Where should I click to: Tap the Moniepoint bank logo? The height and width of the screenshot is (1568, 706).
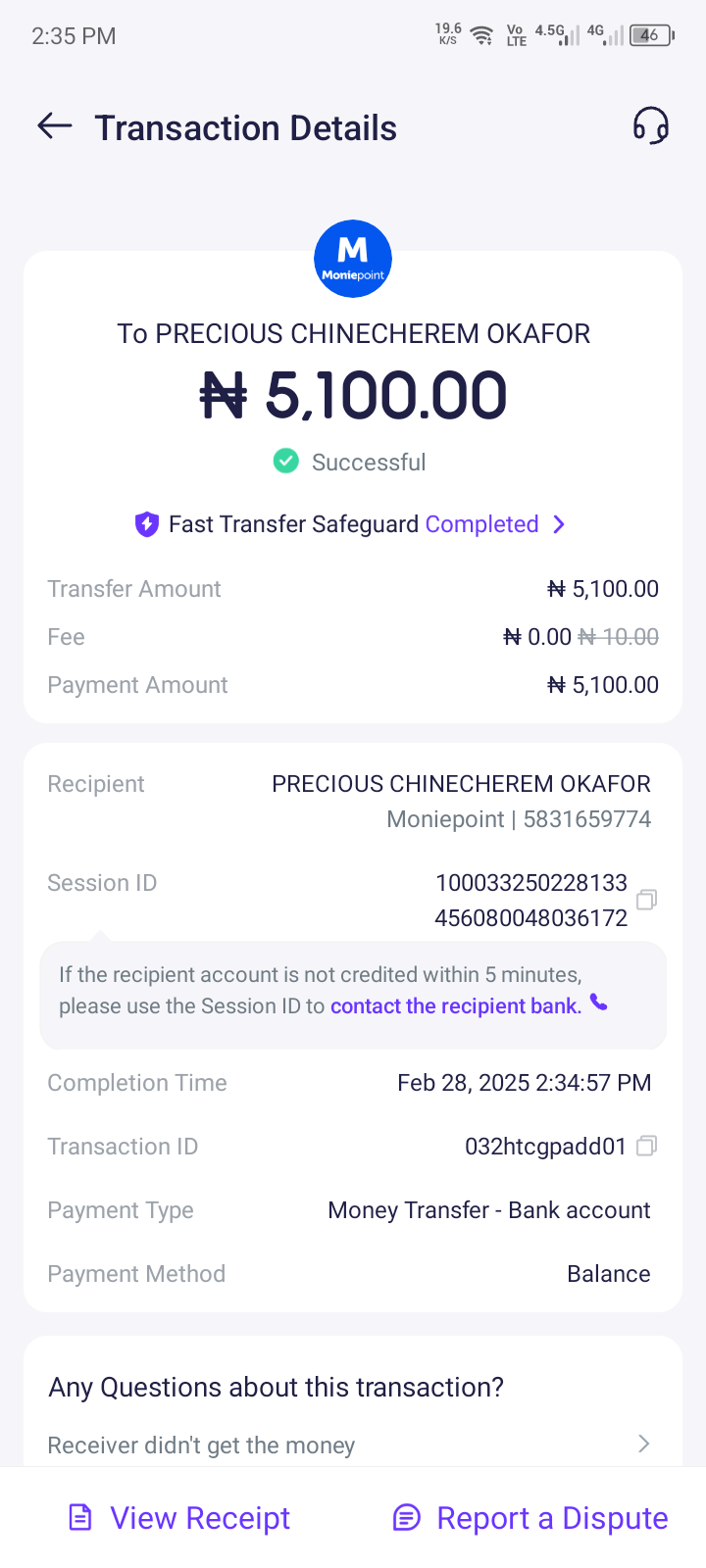coord(353,259)
